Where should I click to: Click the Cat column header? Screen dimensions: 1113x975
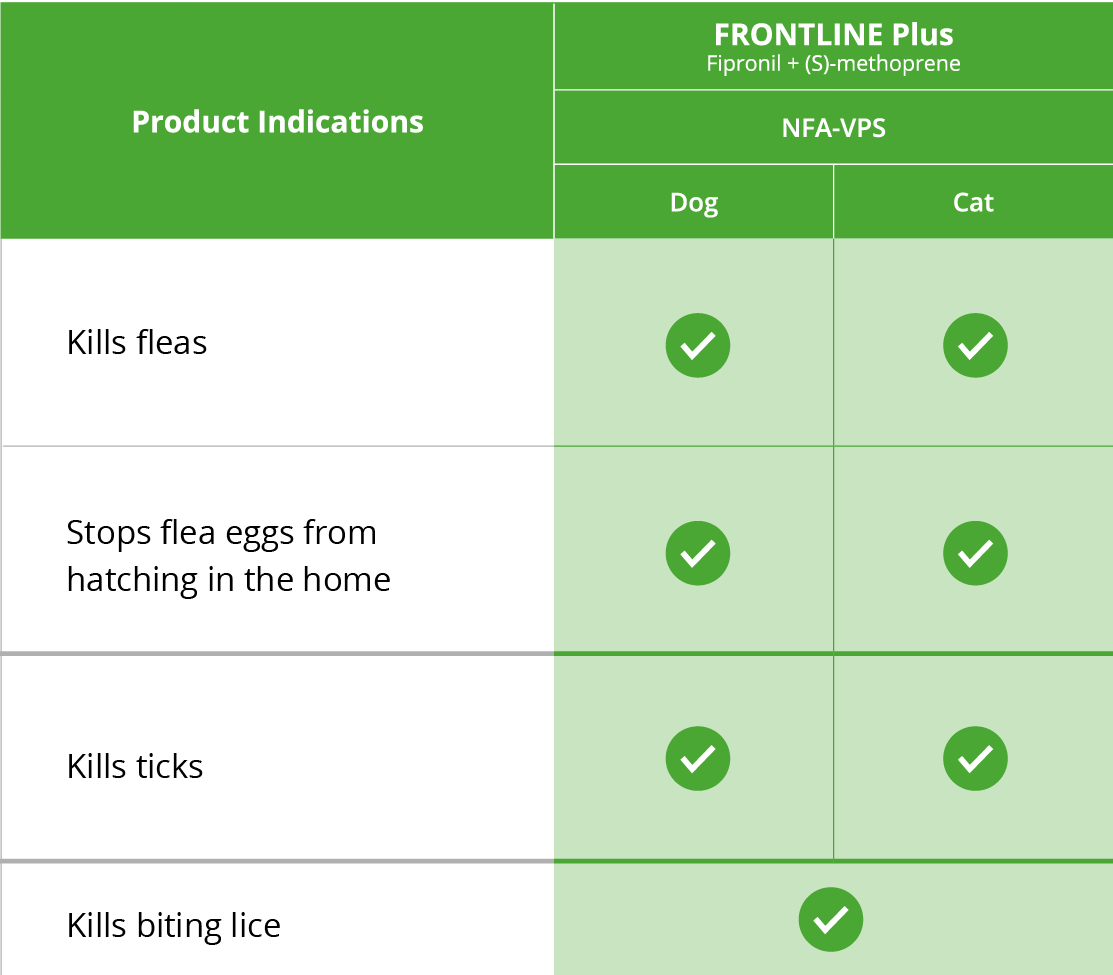[x=973, y=203]
